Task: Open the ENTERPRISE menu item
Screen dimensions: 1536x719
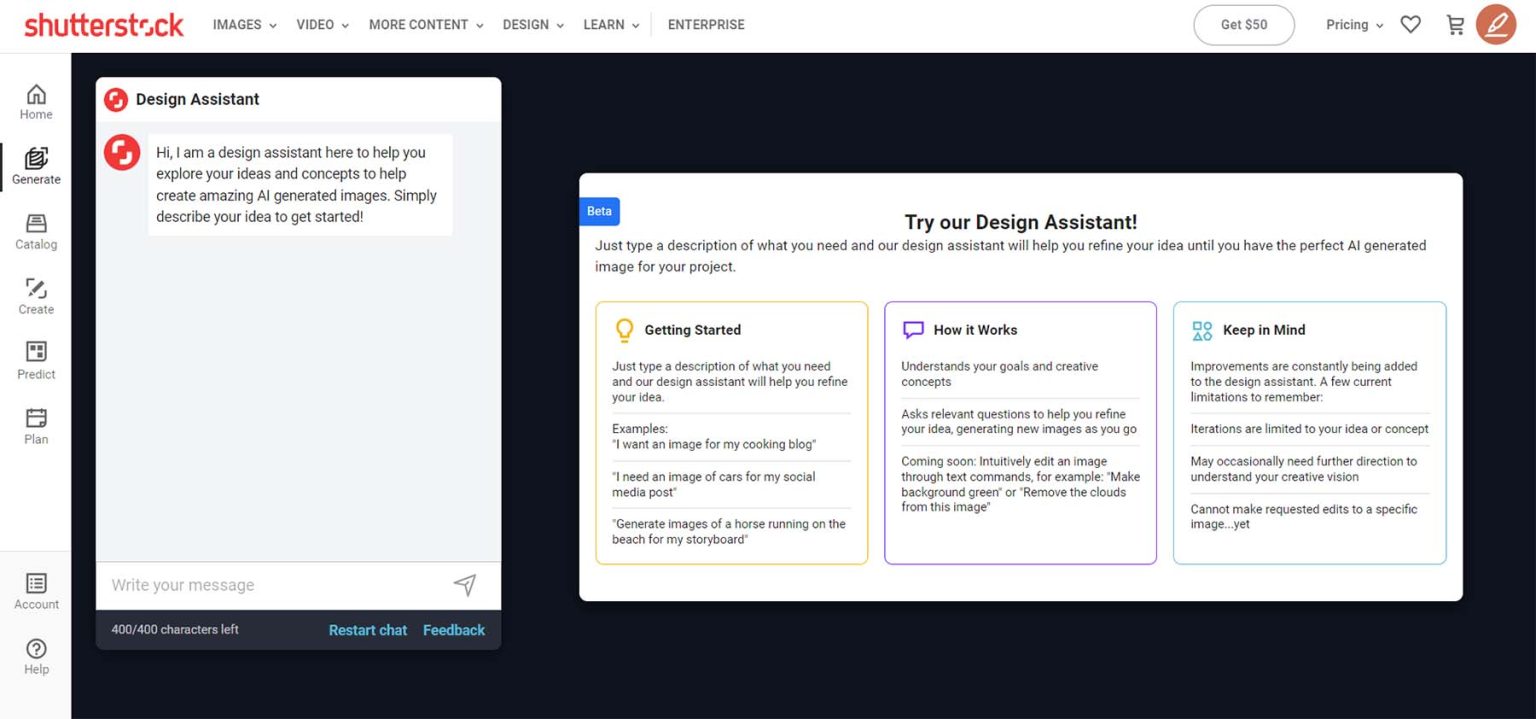Action: (x=706, y=24)
